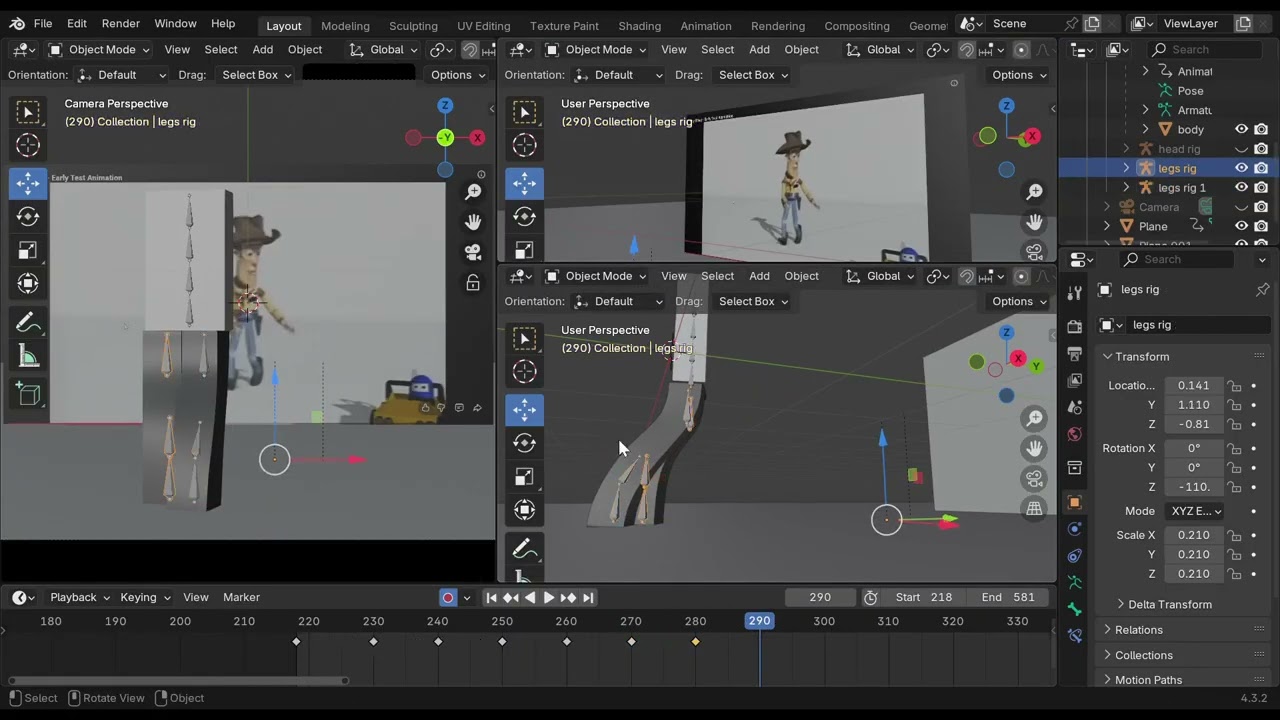
Task: Activate the Select Box tool in Camera viewport
Action: (x=28, y=111)
